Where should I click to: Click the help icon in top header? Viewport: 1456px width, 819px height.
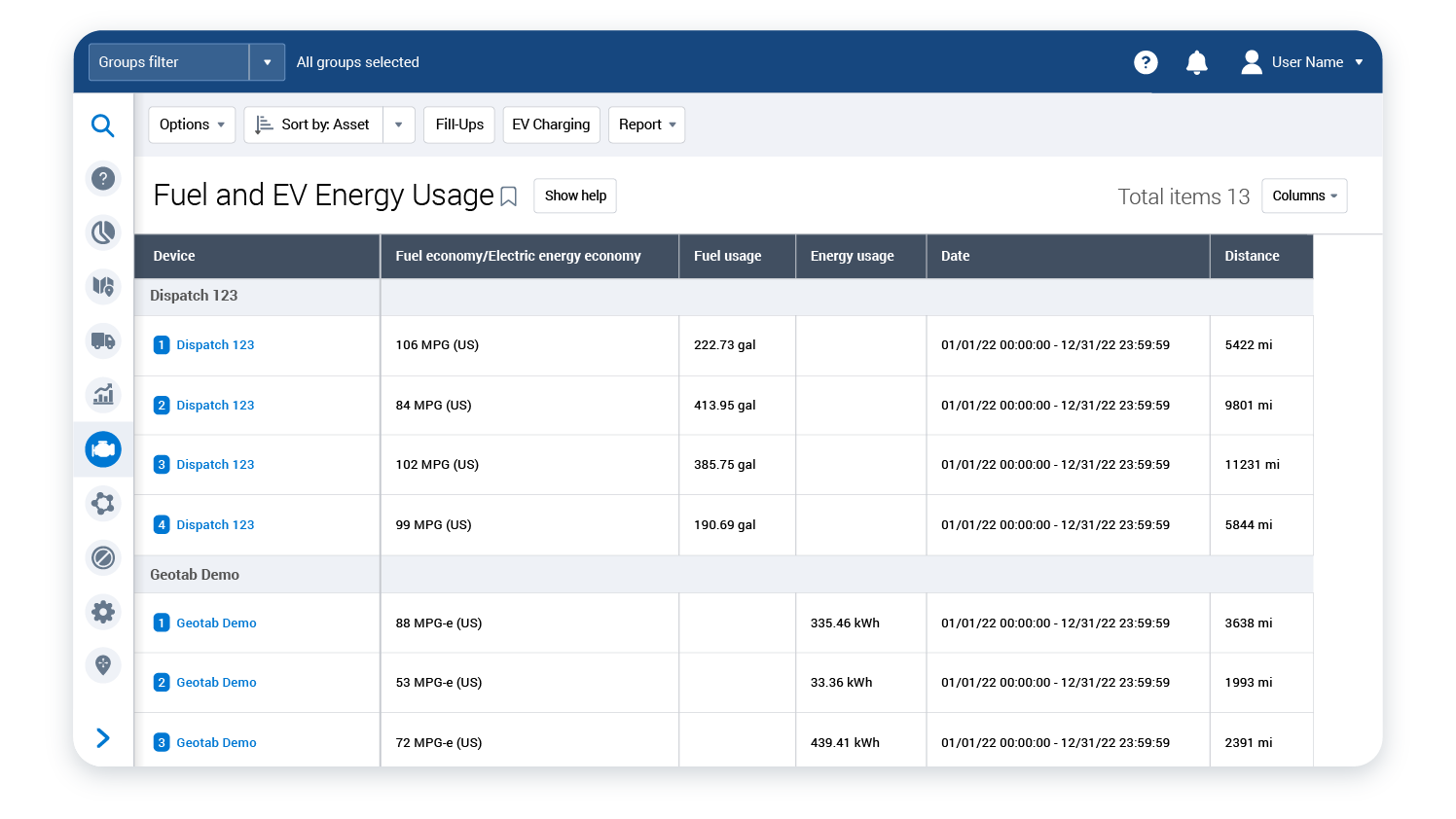point(1146,62)
